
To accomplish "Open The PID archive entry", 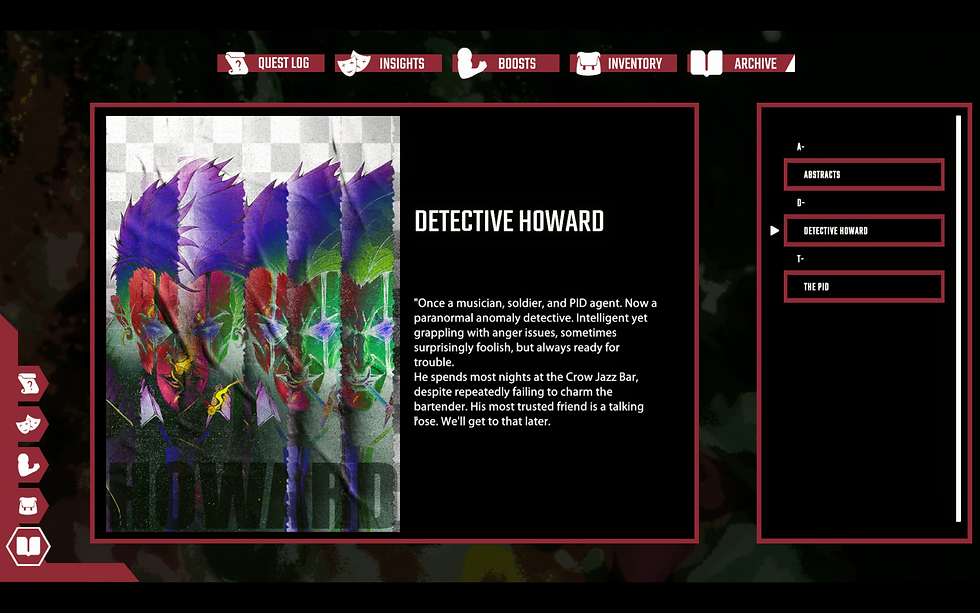I will (x=864, y=287).
